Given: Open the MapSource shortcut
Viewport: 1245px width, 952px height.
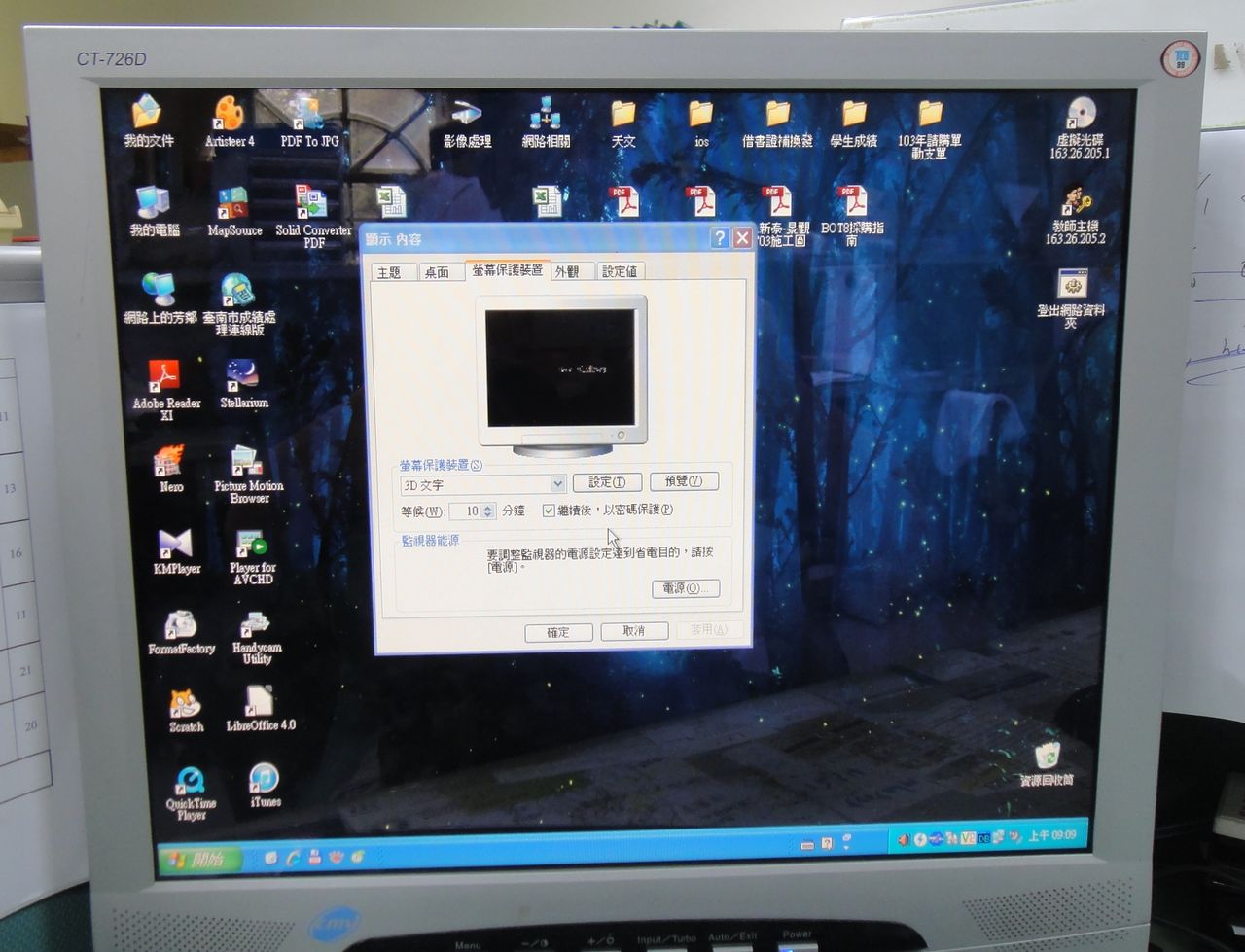Looking at the screenshot, I should click(x=233, y=206).
